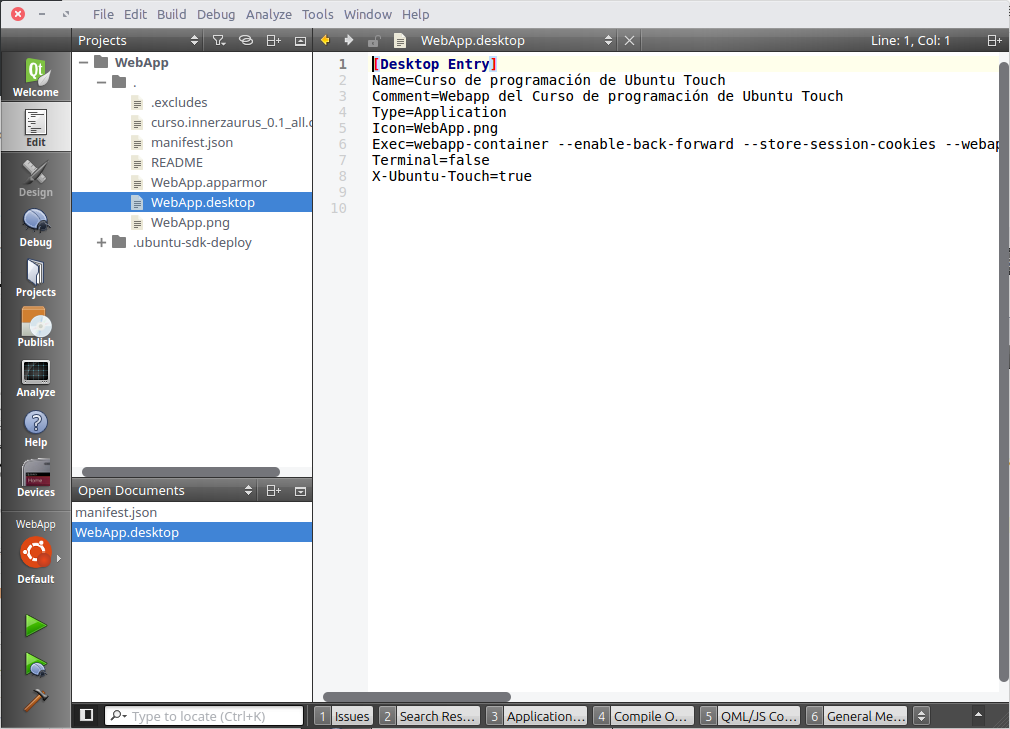Open the filter tree options in Projects panel
The height and width of the screenshot is (729, 1010).
[219, 41]
